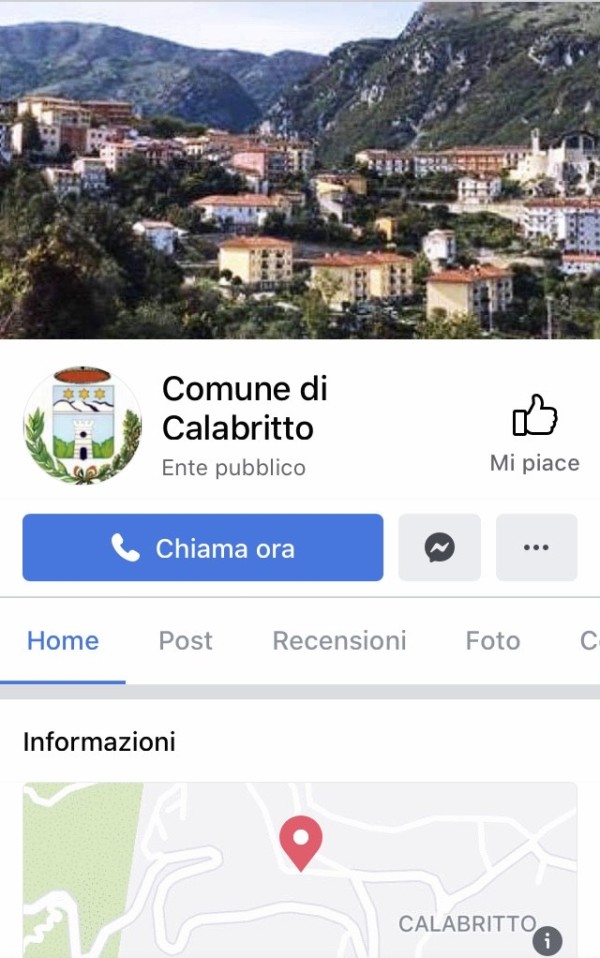The height and width of the screenshot is (958, 600).
Task: Go to the Home tab
Action: 63,641
